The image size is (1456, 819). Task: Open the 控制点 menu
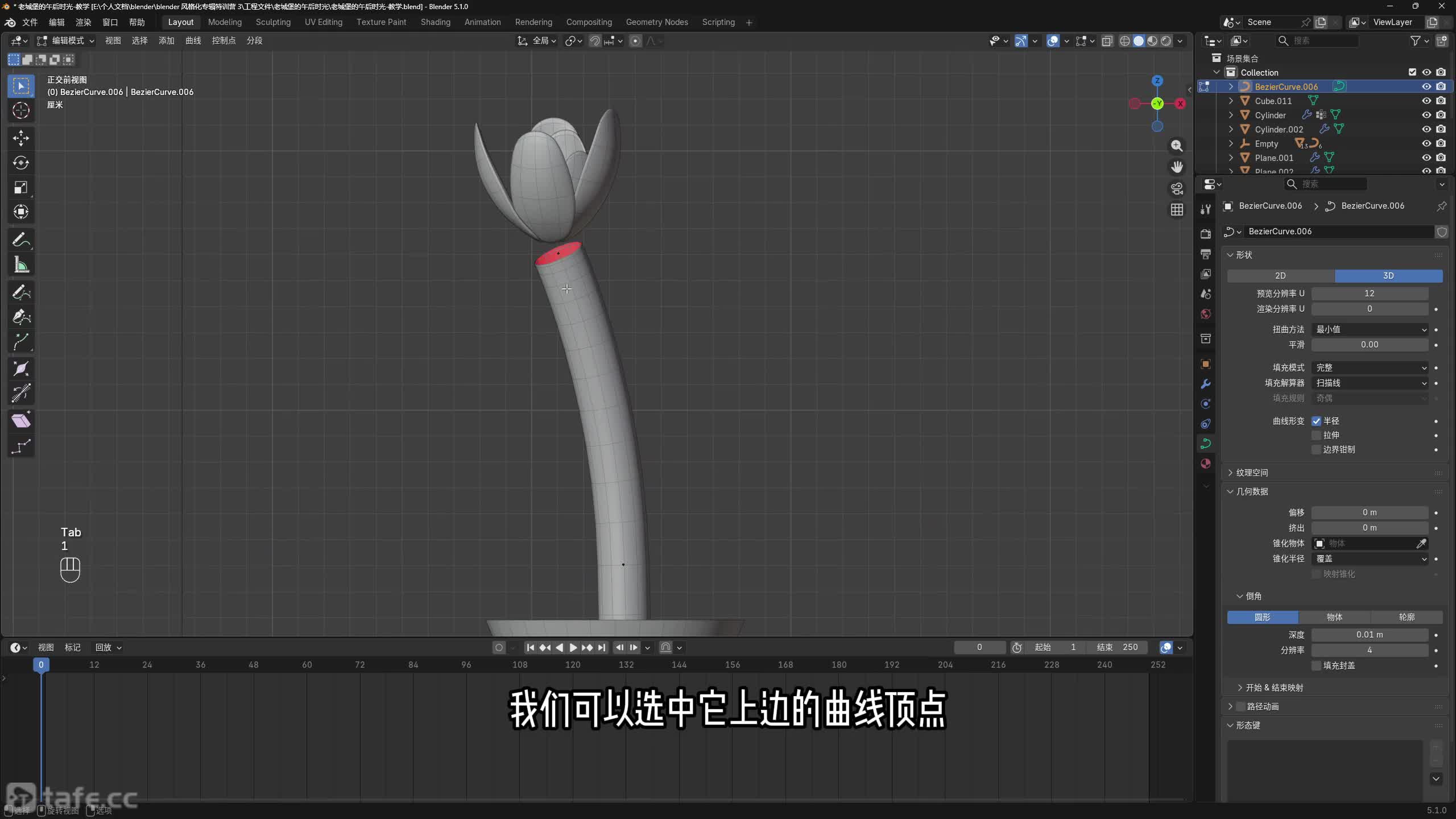[x=224, y=40]
